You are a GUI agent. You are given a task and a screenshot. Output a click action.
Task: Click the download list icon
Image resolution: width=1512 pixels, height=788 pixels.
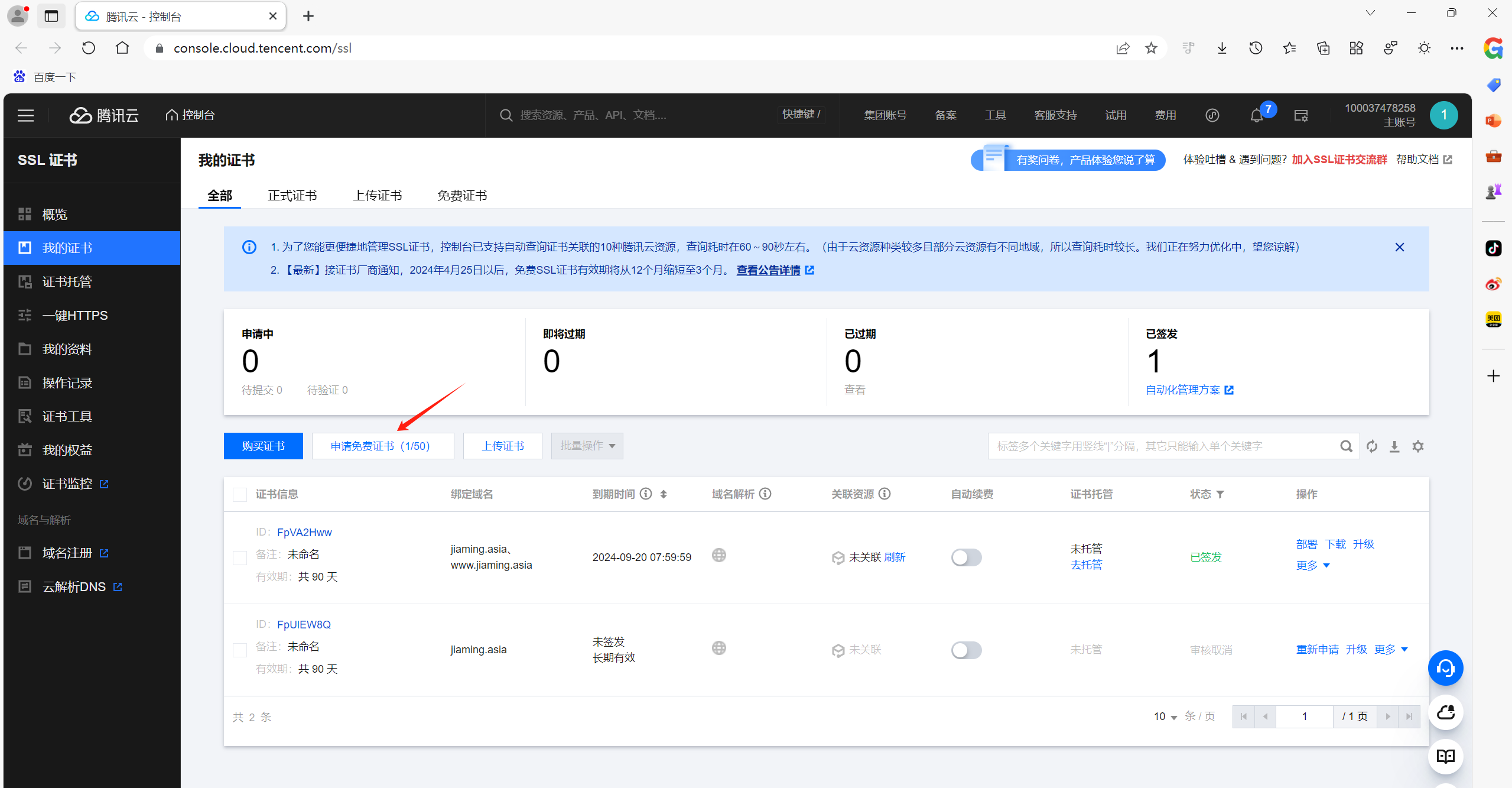1394,446
